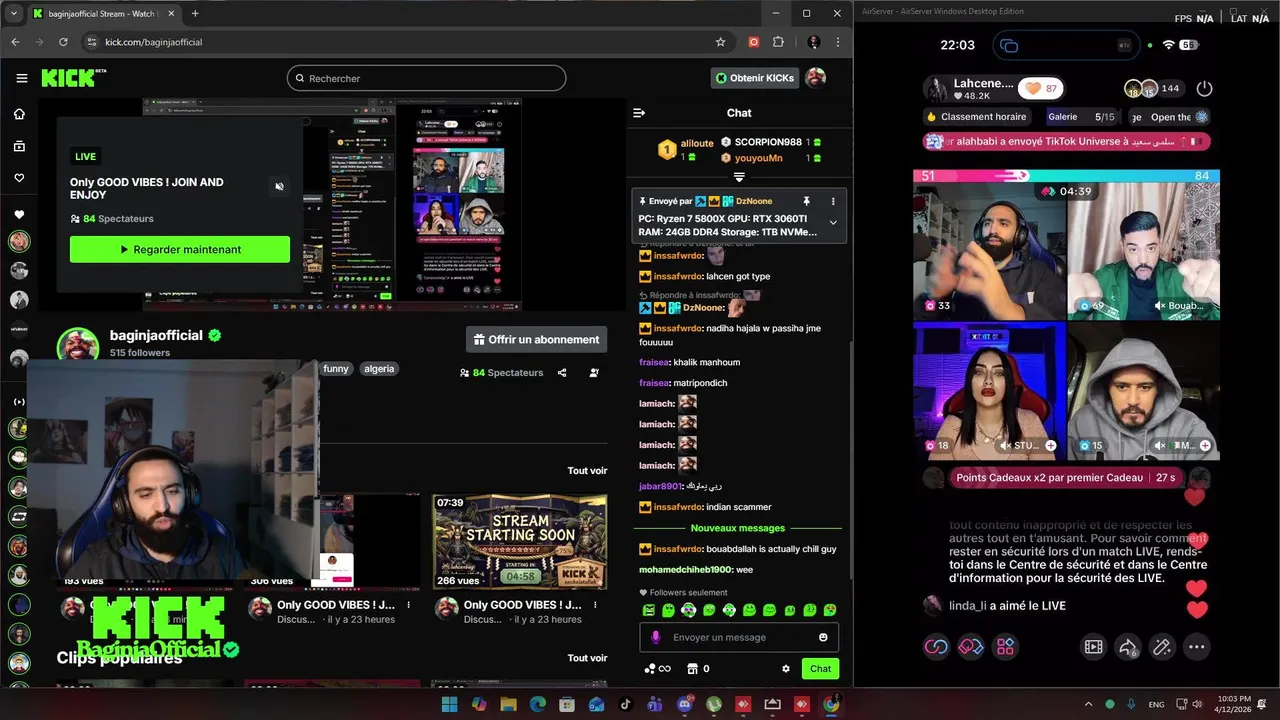Reload the kick.com page
Viewport: 1280px width, 720px height.
63,42
